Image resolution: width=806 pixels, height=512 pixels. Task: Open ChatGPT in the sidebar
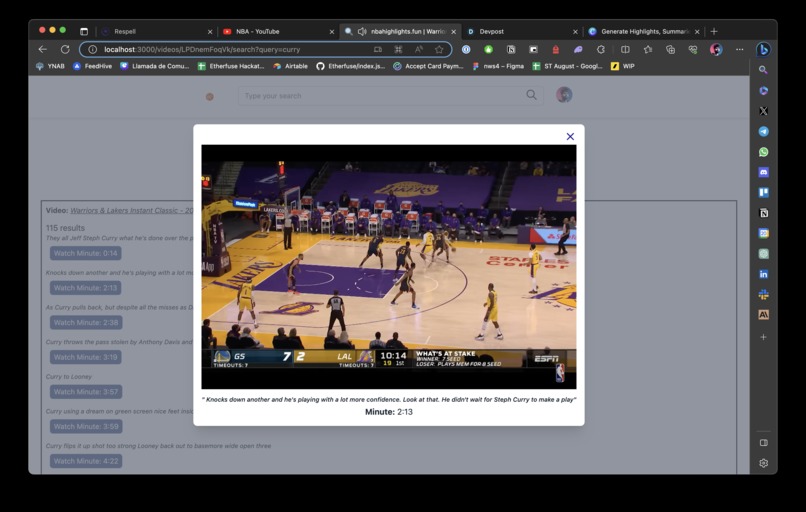(x=763, y=253)
